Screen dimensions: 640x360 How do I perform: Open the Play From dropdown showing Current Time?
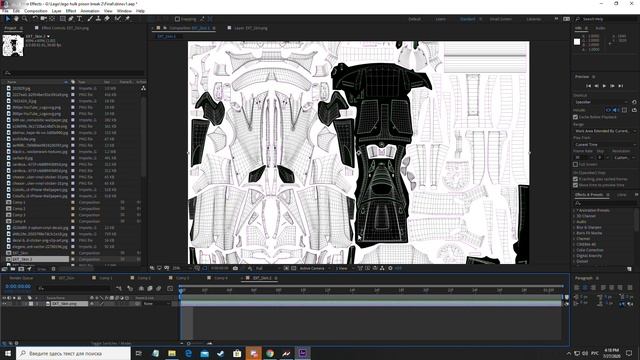605,144
